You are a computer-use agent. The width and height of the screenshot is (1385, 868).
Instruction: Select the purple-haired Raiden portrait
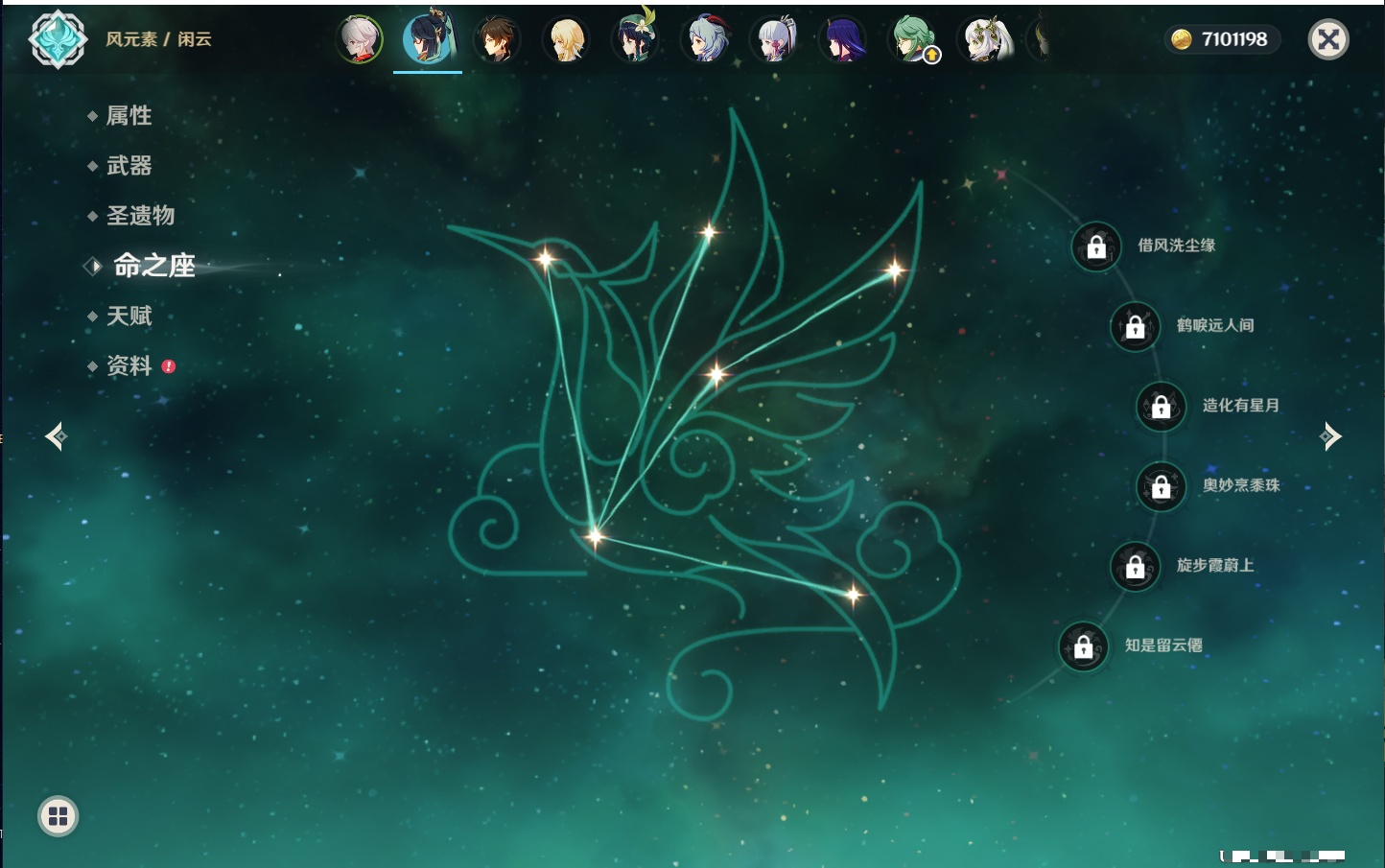(844, 40)
